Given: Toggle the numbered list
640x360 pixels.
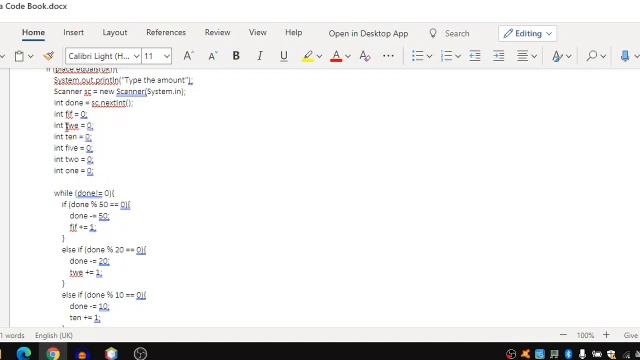Looking at the screenshot, I should coord(446,56).
